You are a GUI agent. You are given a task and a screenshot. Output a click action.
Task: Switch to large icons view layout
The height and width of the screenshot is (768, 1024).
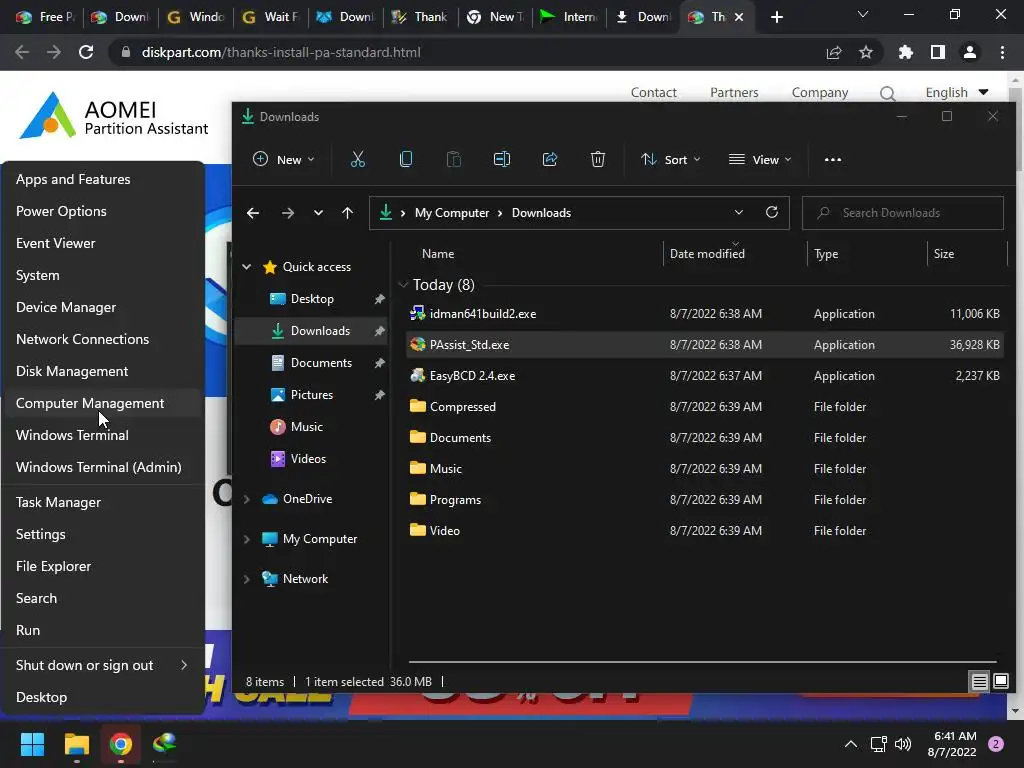(1000, 682)
